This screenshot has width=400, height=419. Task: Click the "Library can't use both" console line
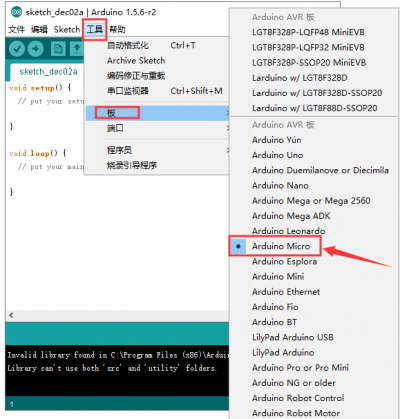pos(112,368)
